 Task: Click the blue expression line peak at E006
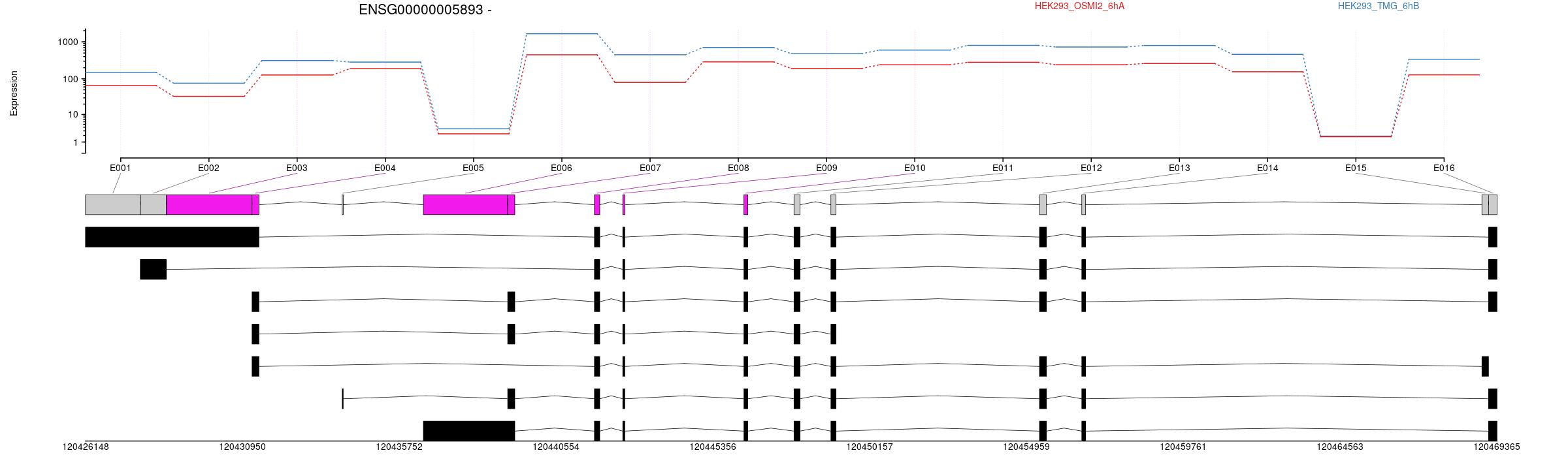tap(562, 33)
